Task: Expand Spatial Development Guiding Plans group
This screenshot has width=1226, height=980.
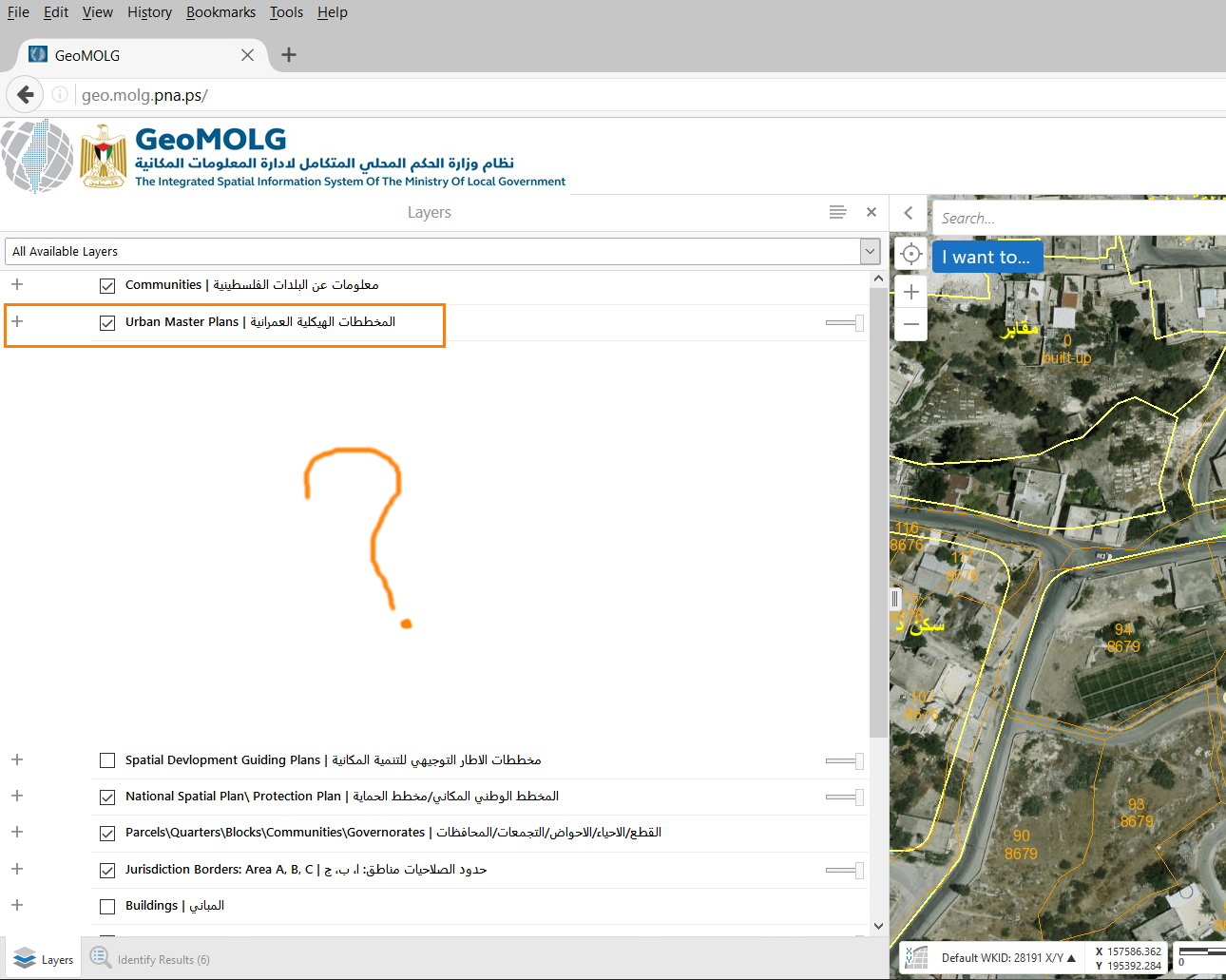Action: point(17,759)
